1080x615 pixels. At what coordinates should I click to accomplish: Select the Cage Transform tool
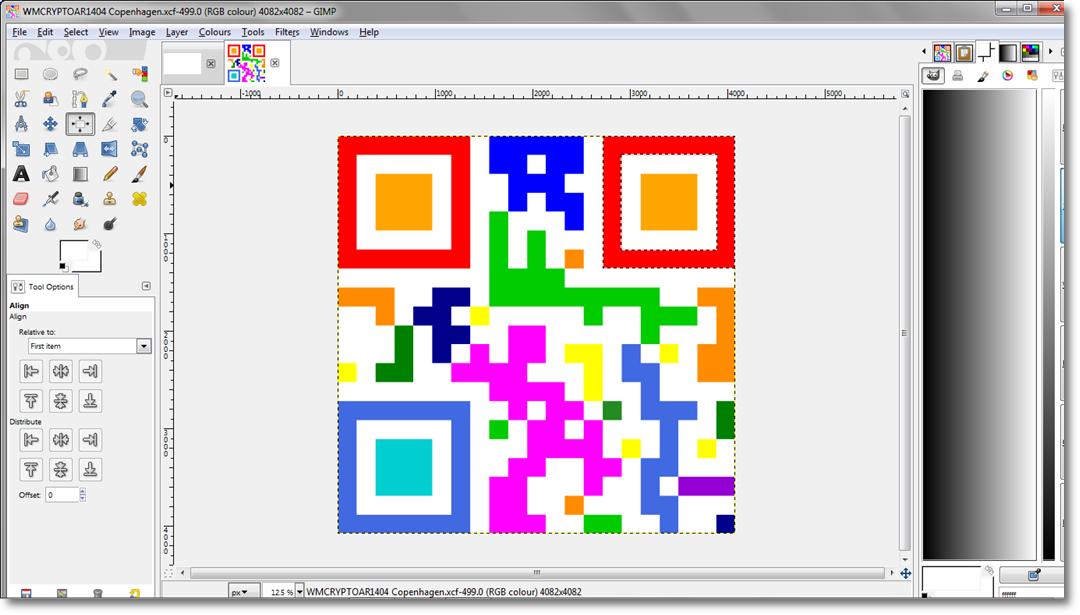[x=139, y=149]
